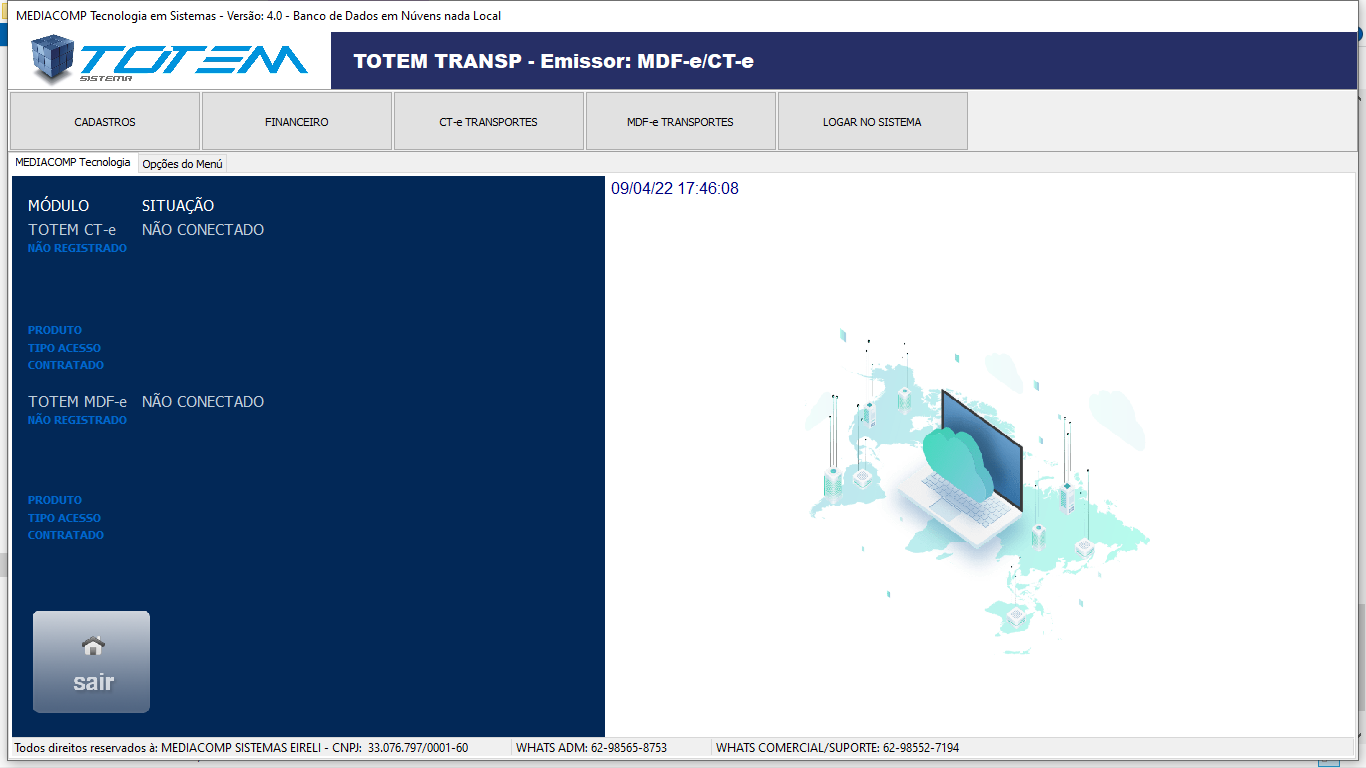
Task: Click the TOTEM Sistema logo
Action: click(169, 60)
